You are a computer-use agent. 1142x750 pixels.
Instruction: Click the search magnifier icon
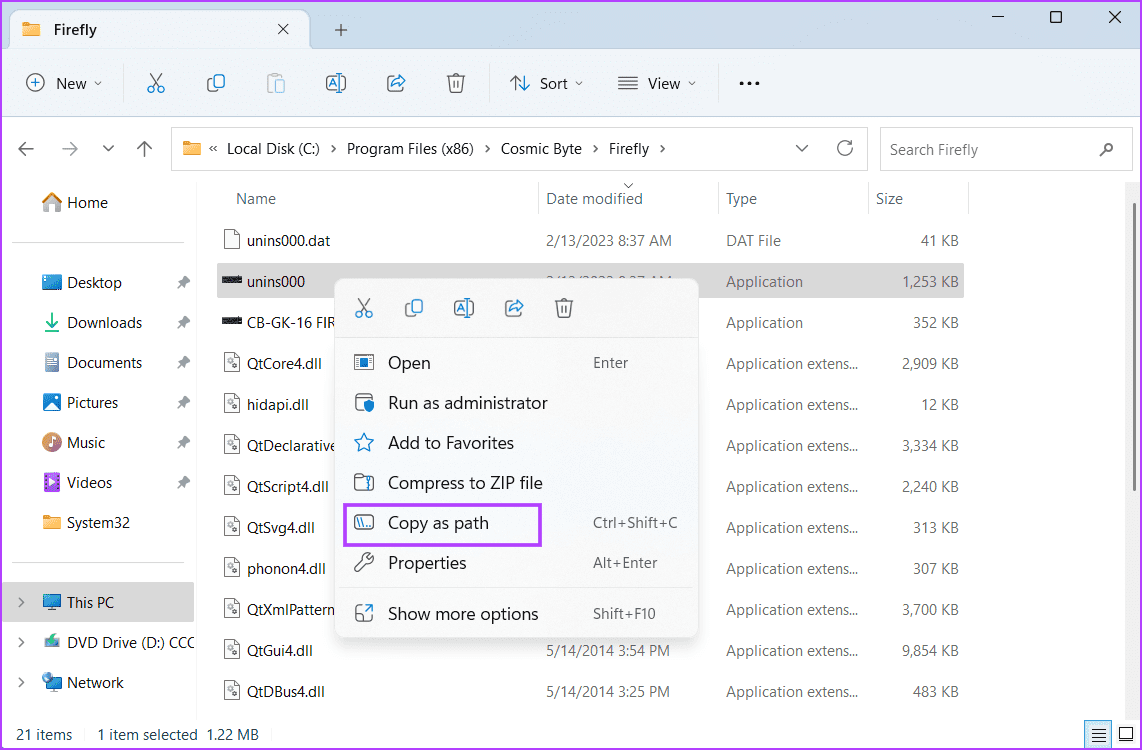click(x=1106, y=149)
